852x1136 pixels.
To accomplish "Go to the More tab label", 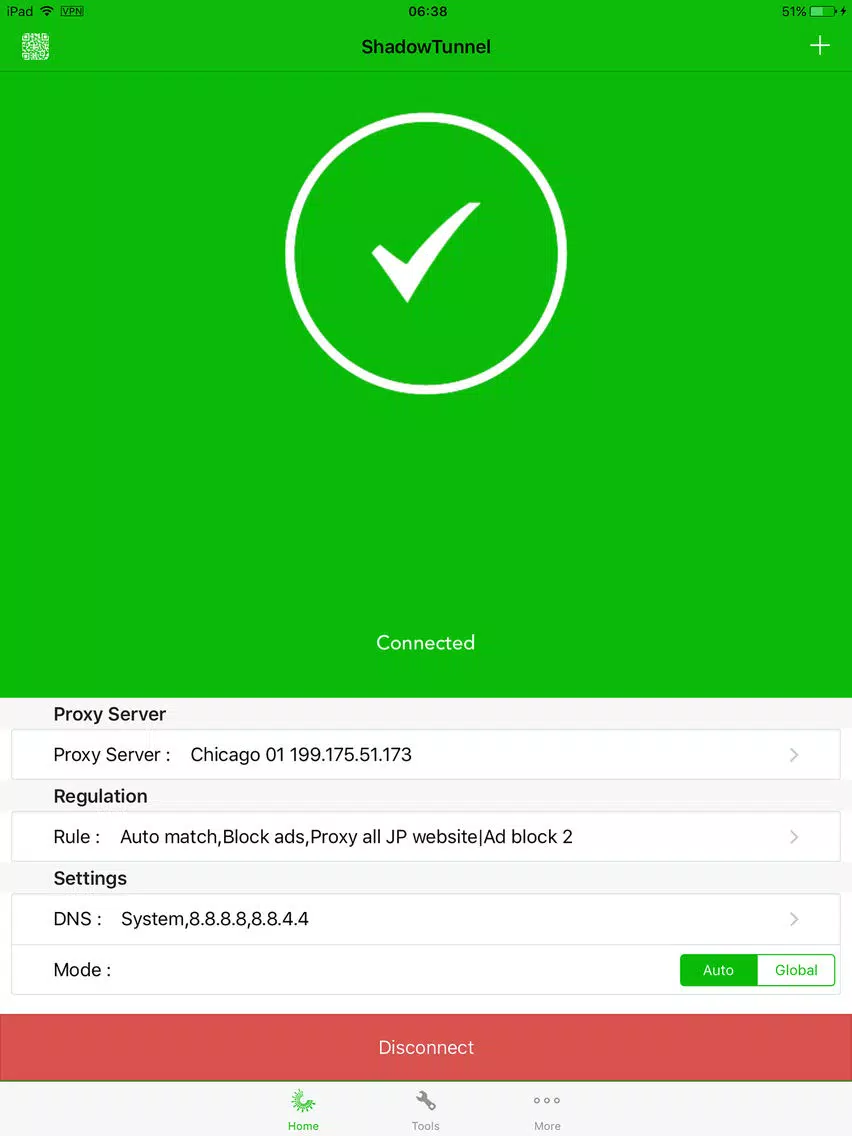I will click(547, 1126).
